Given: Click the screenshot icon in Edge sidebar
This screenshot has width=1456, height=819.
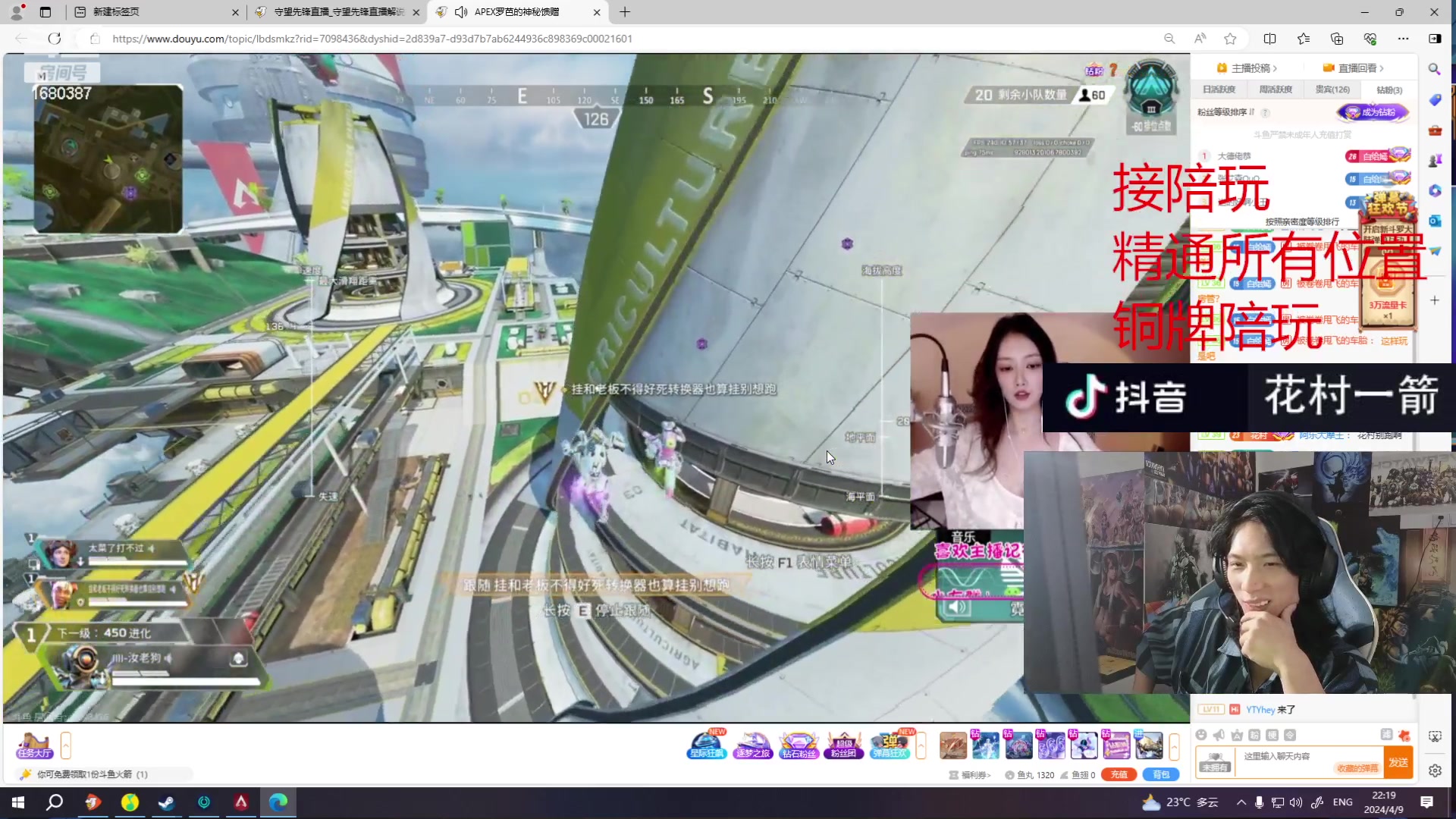Looking at the screenshot, I should point(1435,736).
